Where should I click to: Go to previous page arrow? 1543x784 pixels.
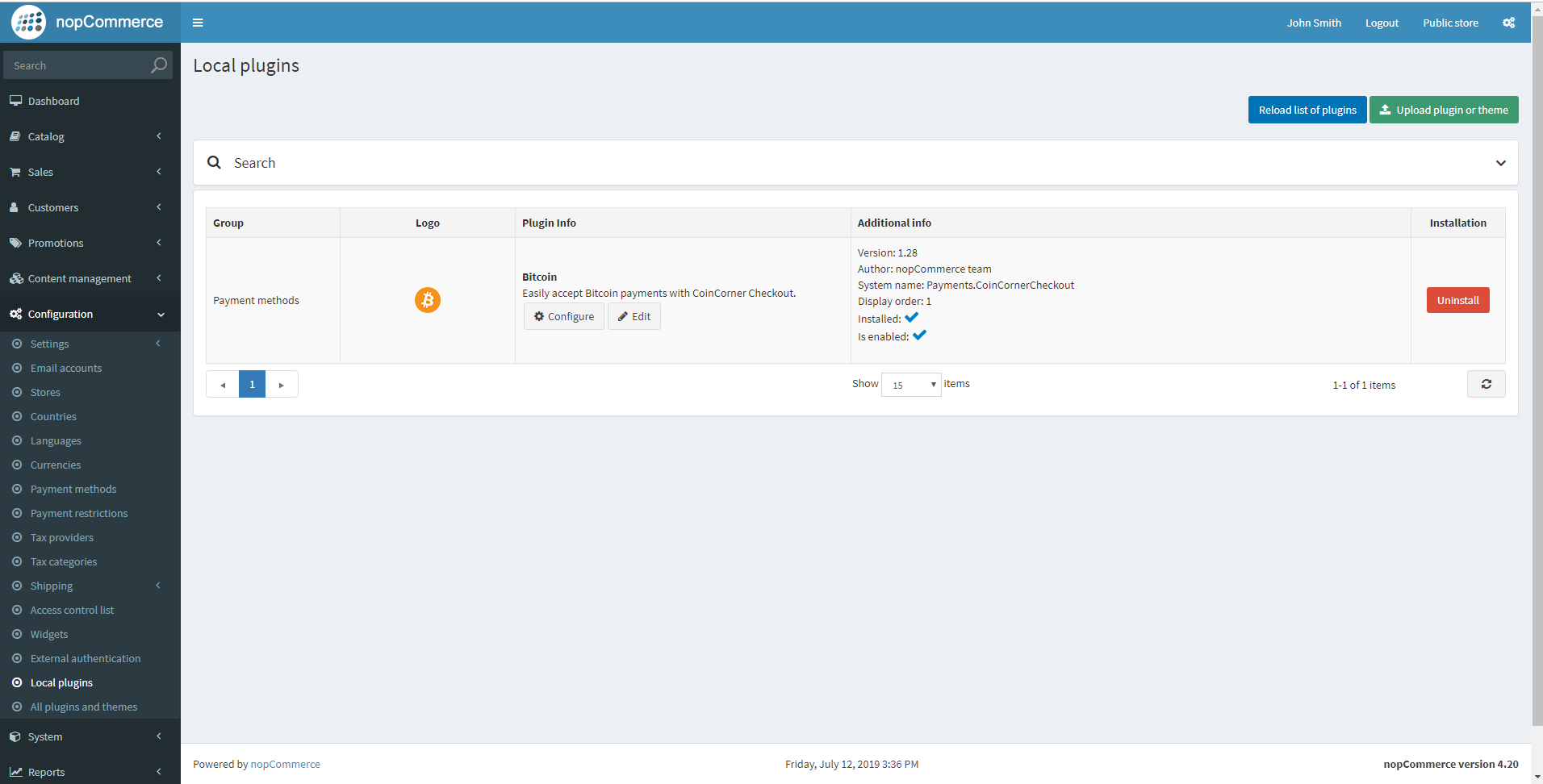coord(223,384)
